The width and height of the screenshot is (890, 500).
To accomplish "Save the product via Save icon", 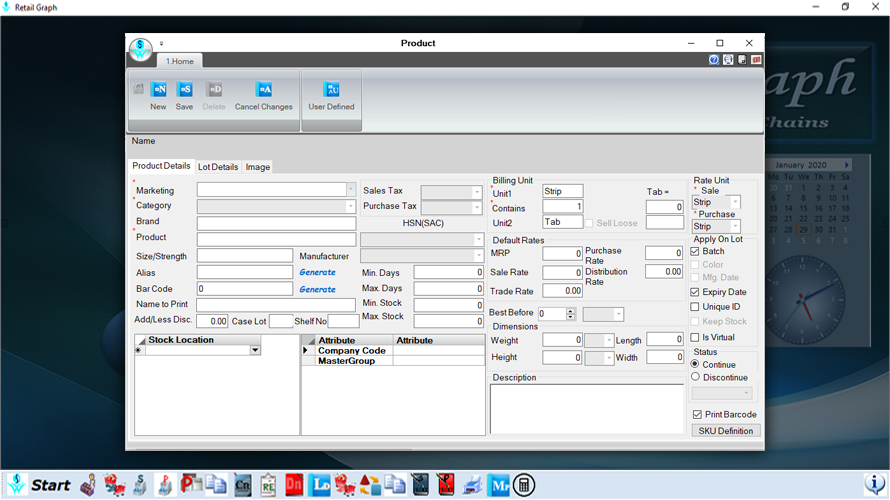I will coord(184,90).
